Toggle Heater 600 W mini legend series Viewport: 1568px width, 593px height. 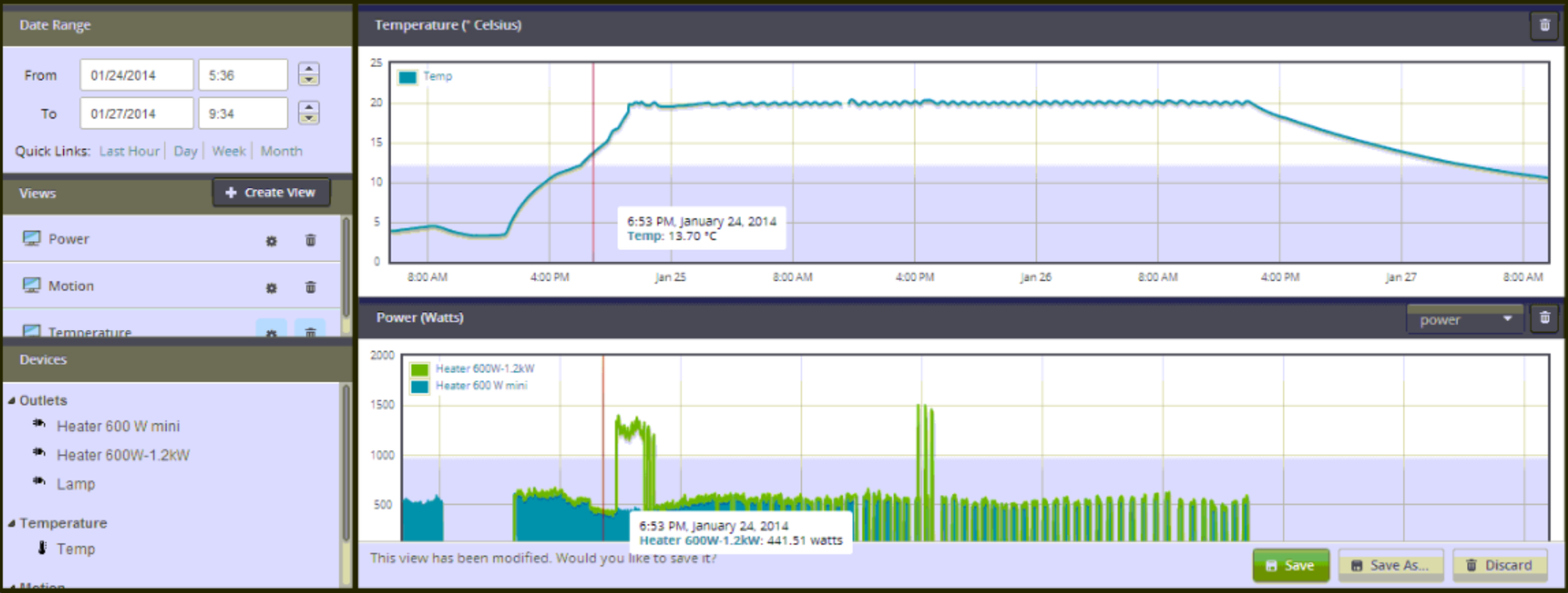pyautogui.click(x=470, y=386)
